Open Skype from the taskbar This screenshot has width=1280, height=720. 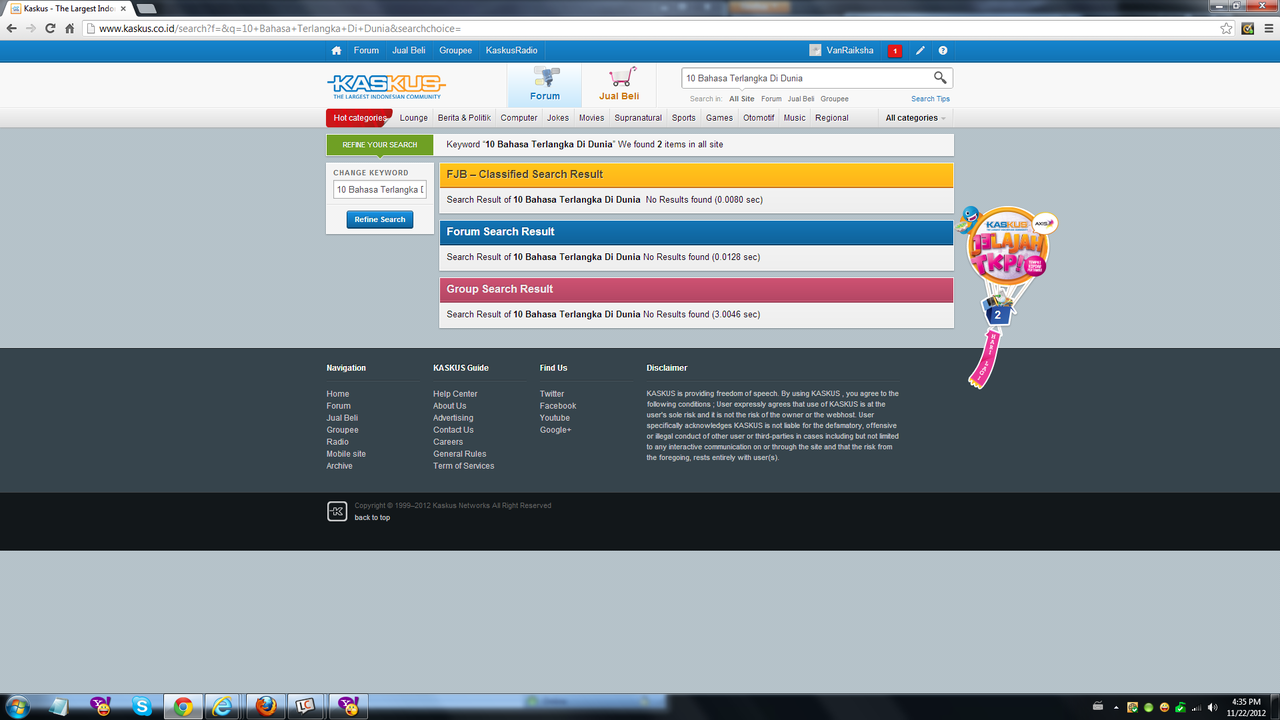pyautogui.click(x=142, y=707)
